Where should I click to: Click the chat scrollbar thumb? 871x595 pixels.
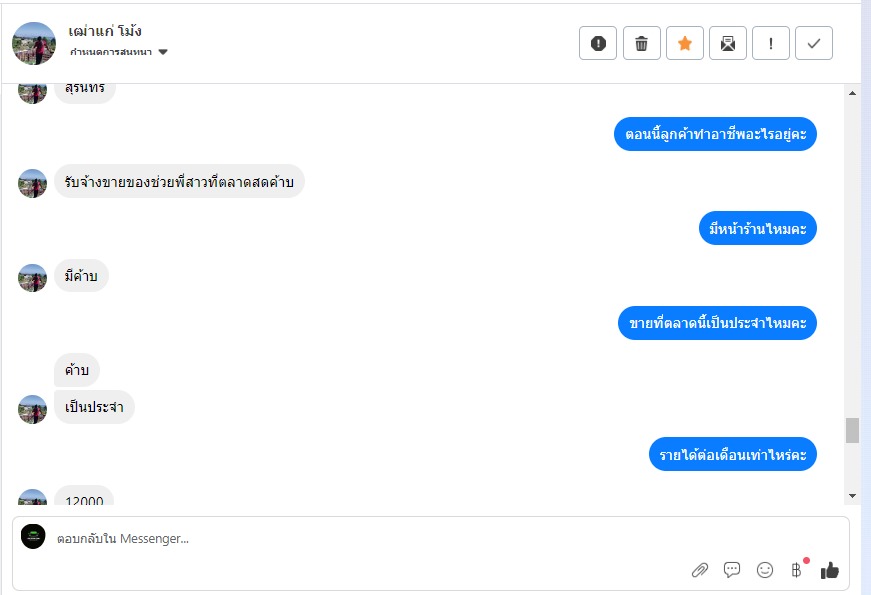point(853,431)
